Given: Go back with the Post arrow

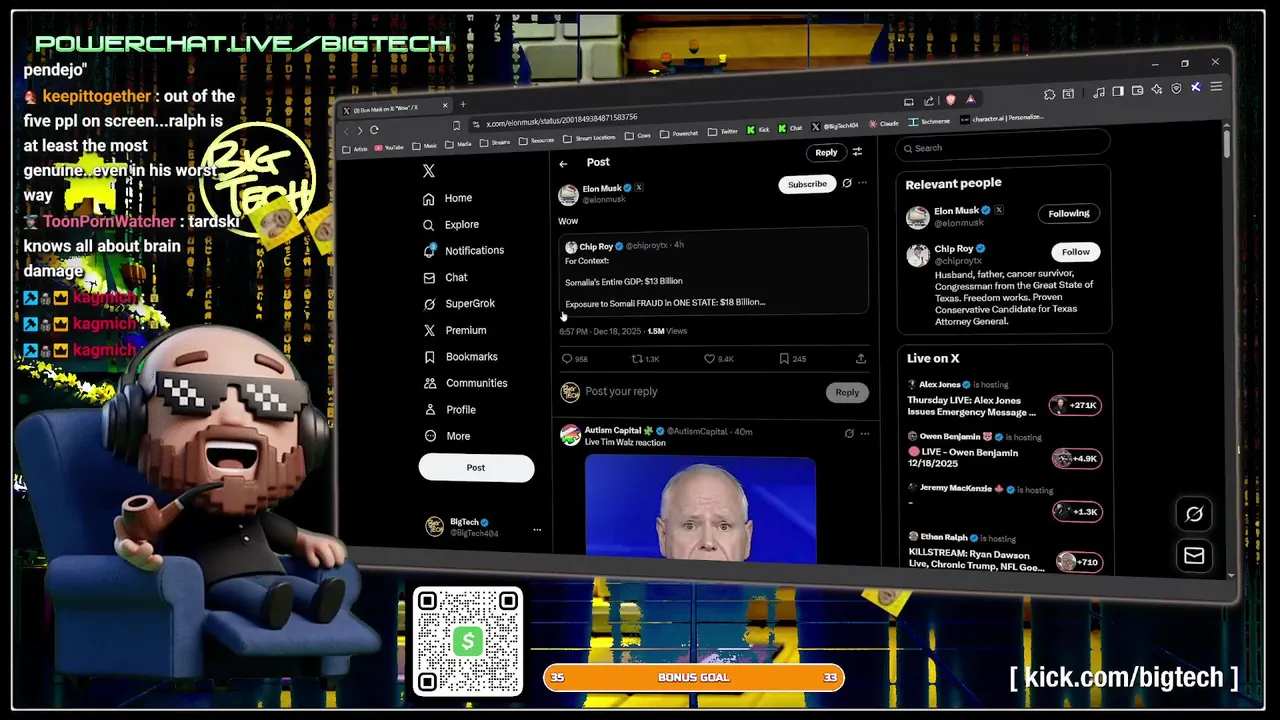Looking at the screenshot, I should pyautogui.click(x=563, y=164).
